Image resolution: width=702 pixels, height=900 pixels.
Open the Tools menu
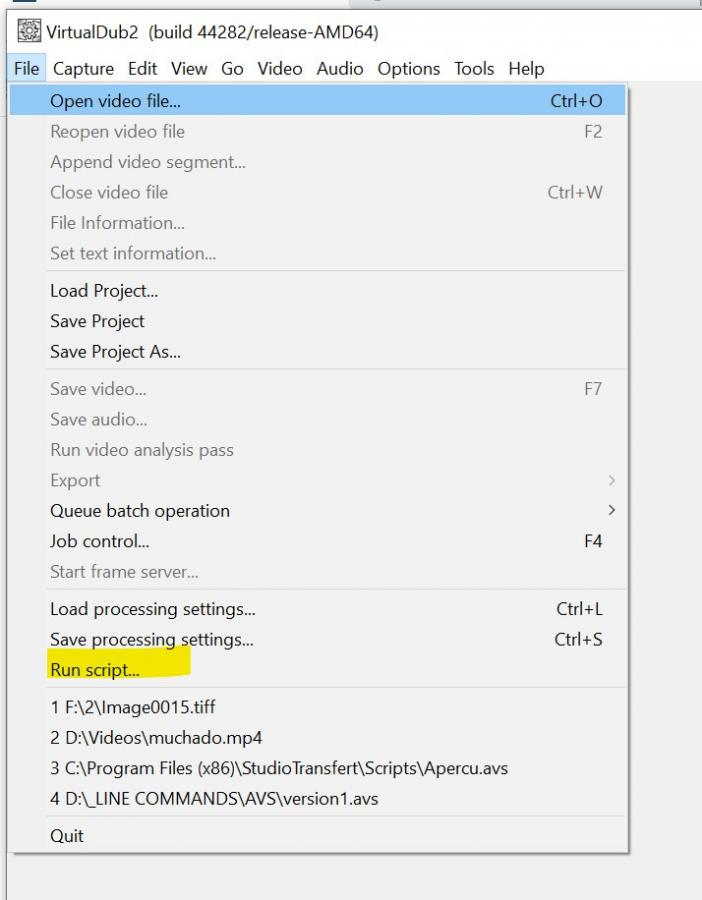pos(474,68)
